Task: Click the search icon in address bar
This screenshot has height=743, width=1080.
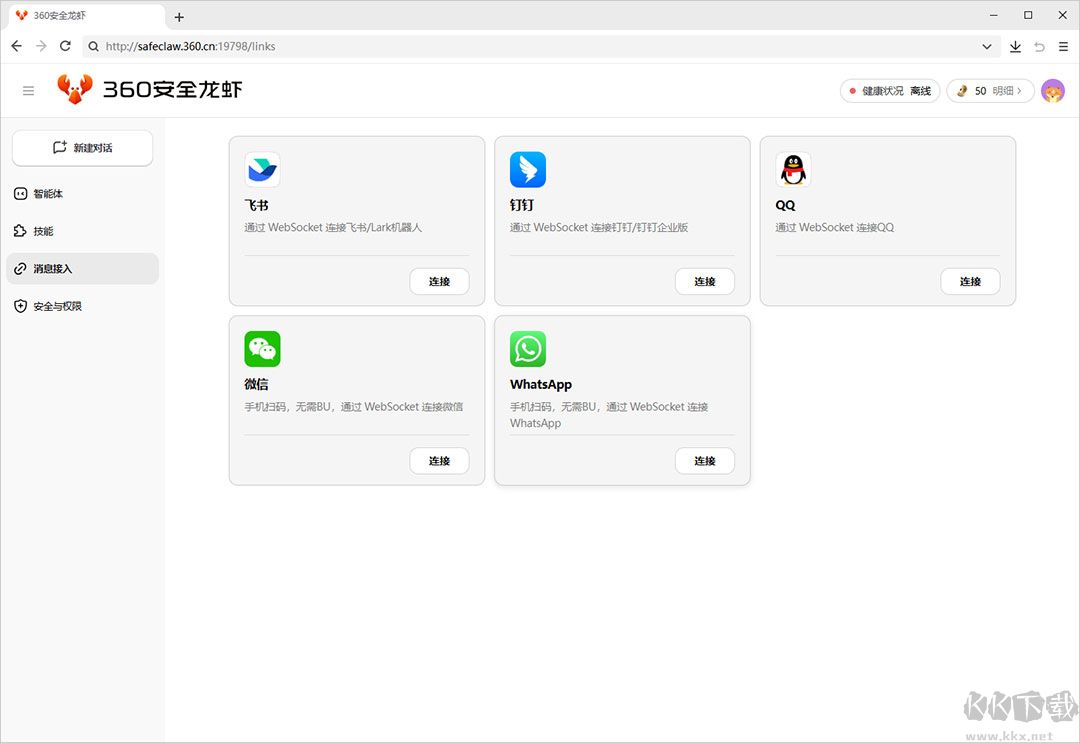Action: (x=94, y=46)
